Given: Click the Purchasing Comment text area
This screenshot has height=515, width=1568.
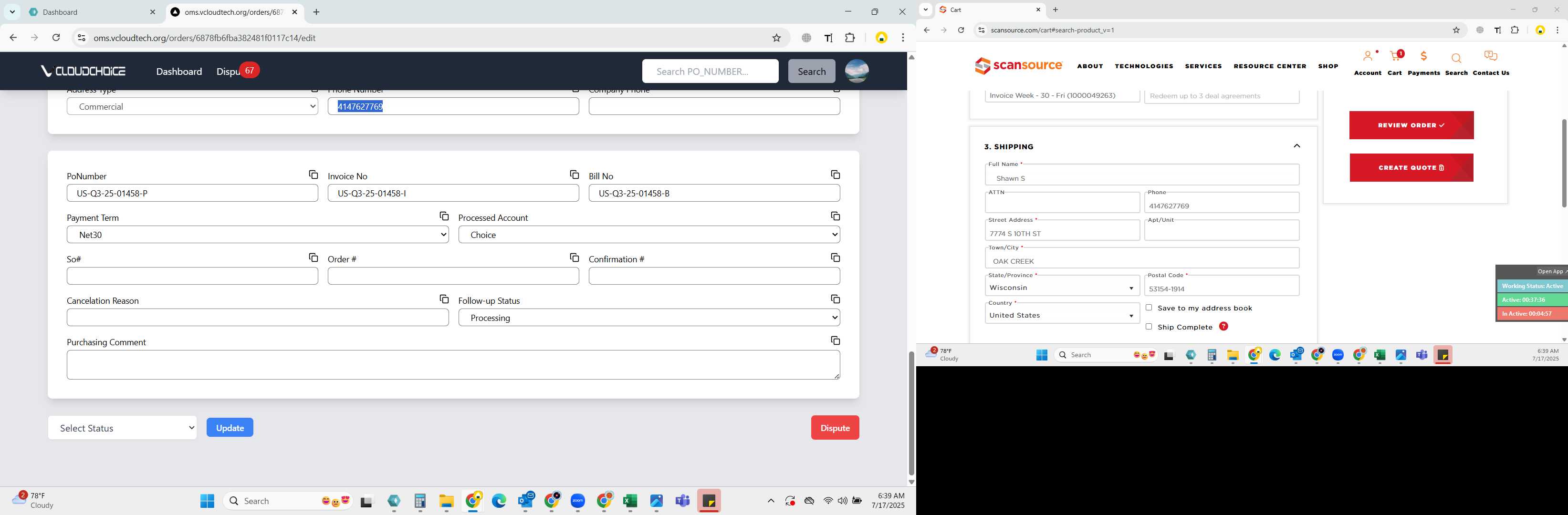Looking at the screenshot, I should [x=453, y=365].
